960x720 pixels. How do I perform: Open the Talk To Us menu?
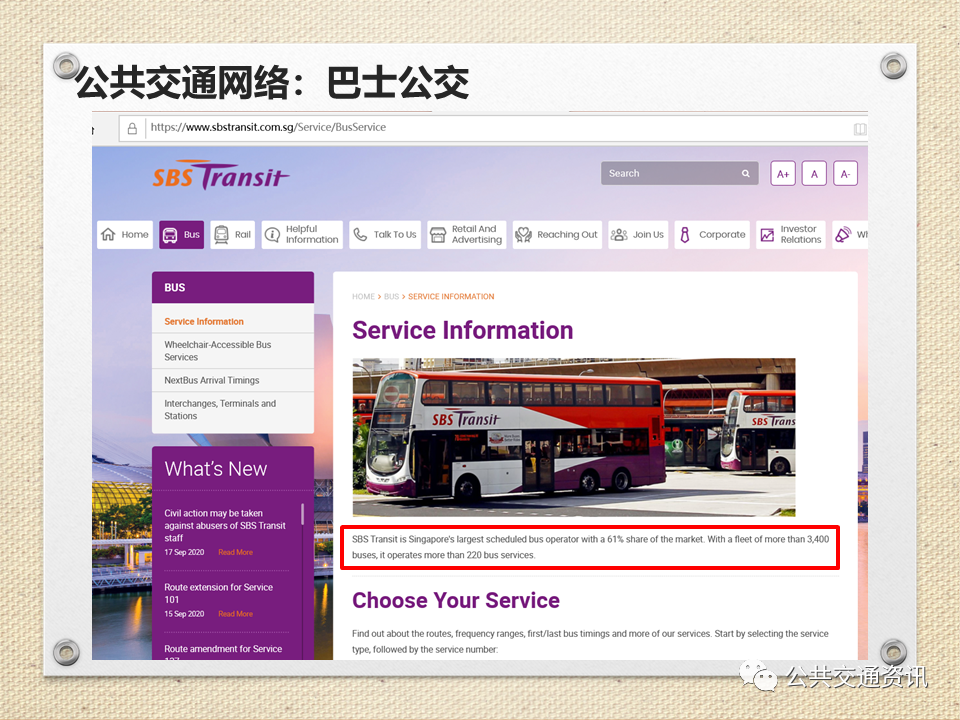(x=385, y=234)
